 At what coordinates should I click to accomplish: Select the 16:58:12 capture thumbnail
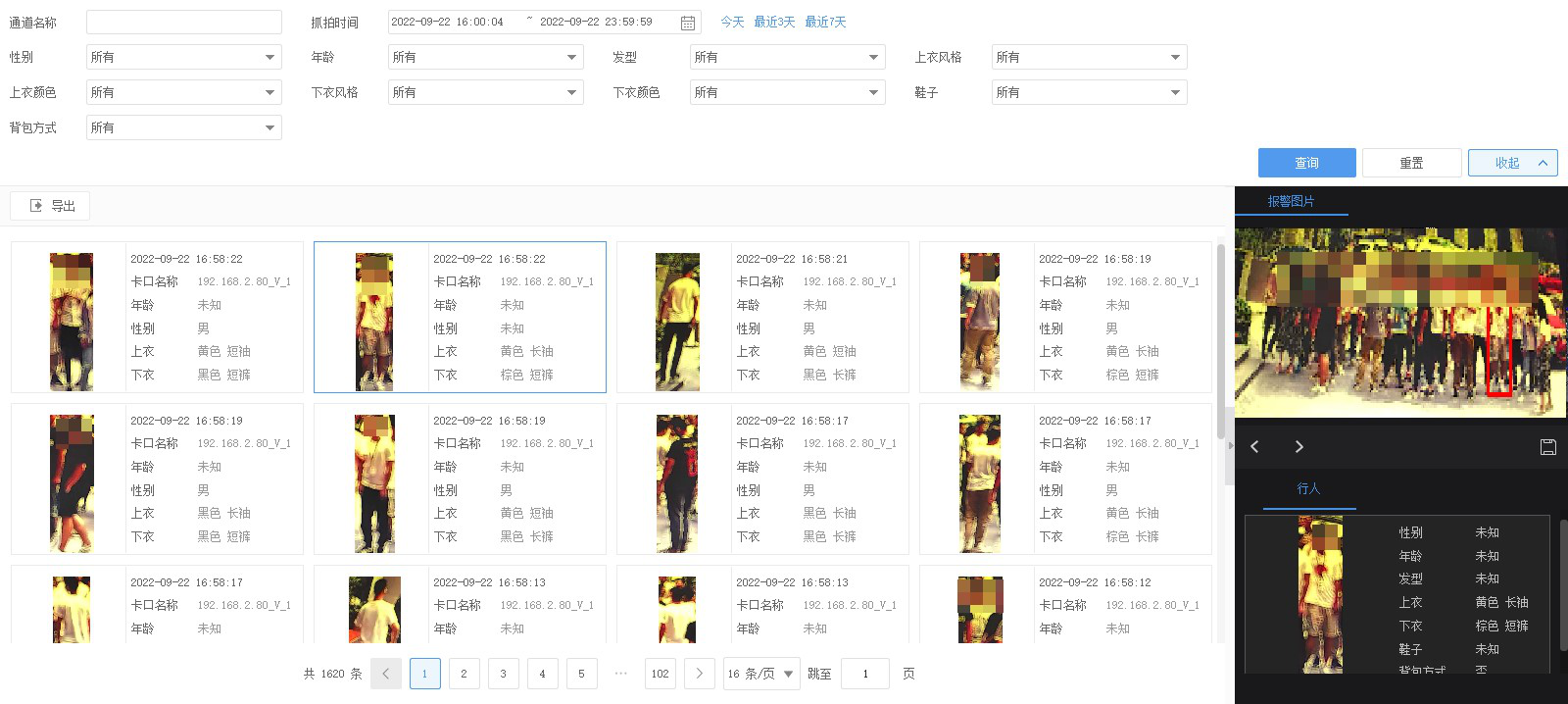[980, 609]
